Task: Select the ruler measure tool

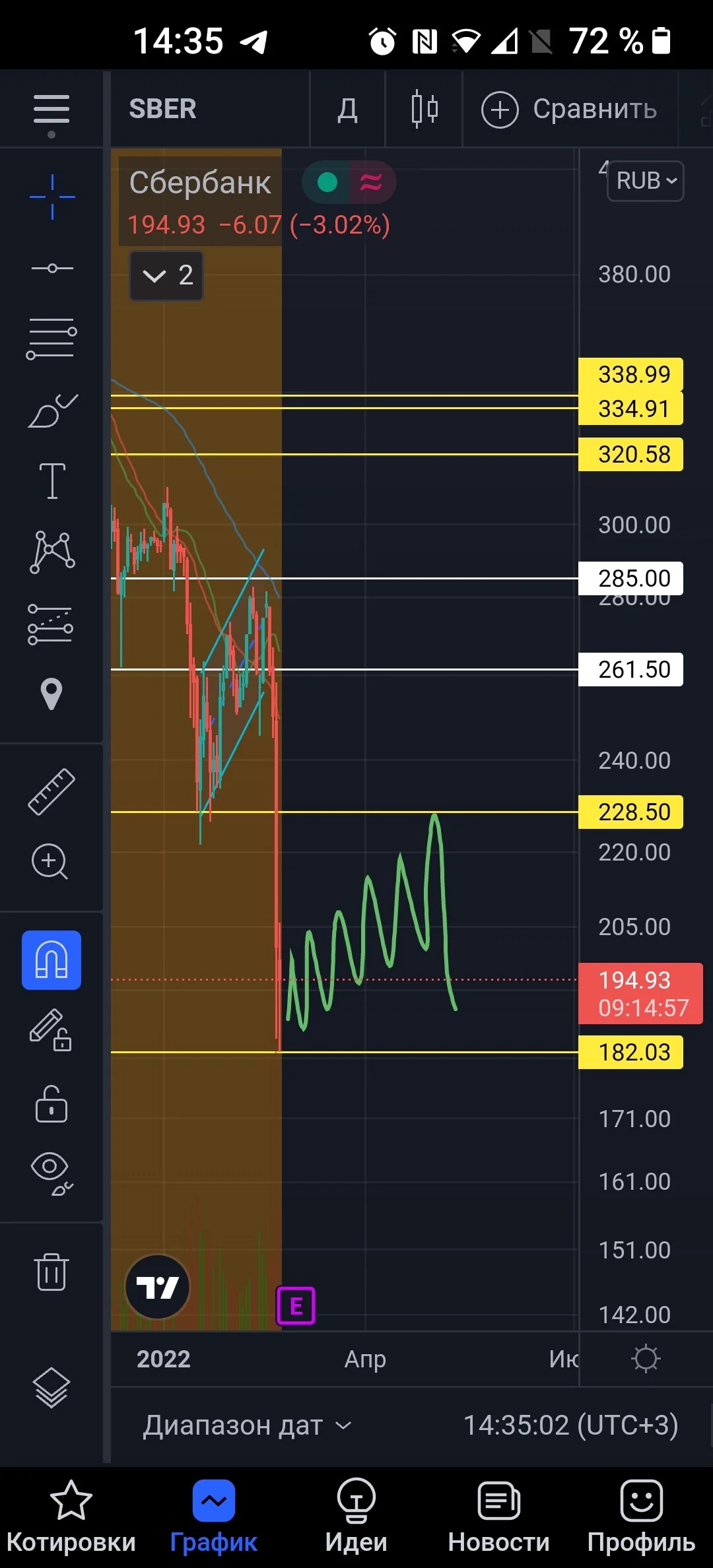Action: click(x=51, y=791)
